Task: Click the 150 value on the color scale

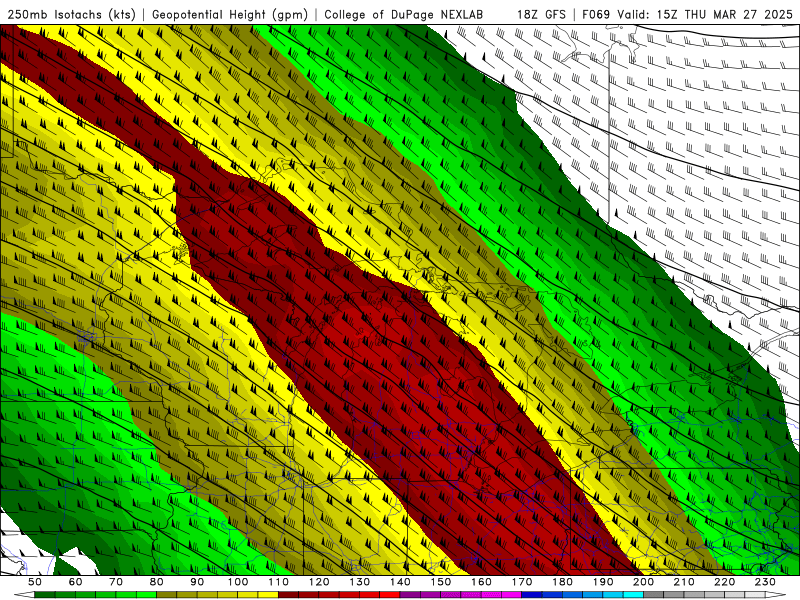Action: click(441, 582)
